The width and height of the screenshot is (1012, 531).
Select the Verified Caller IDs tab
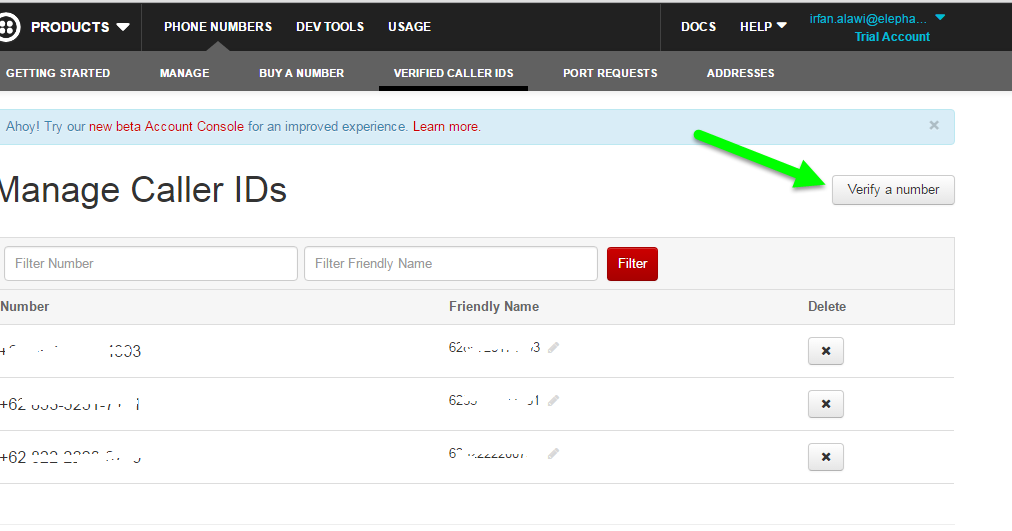454,73
